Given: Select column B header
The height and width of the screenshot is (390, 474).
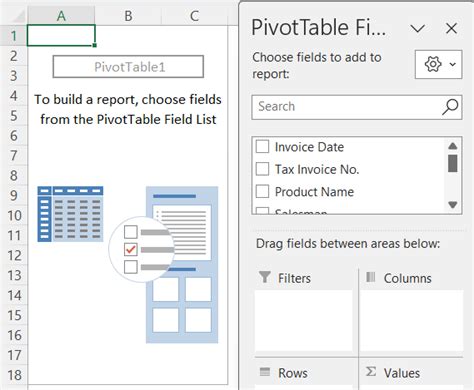Looking at the screenshot, I should point(128,16).
